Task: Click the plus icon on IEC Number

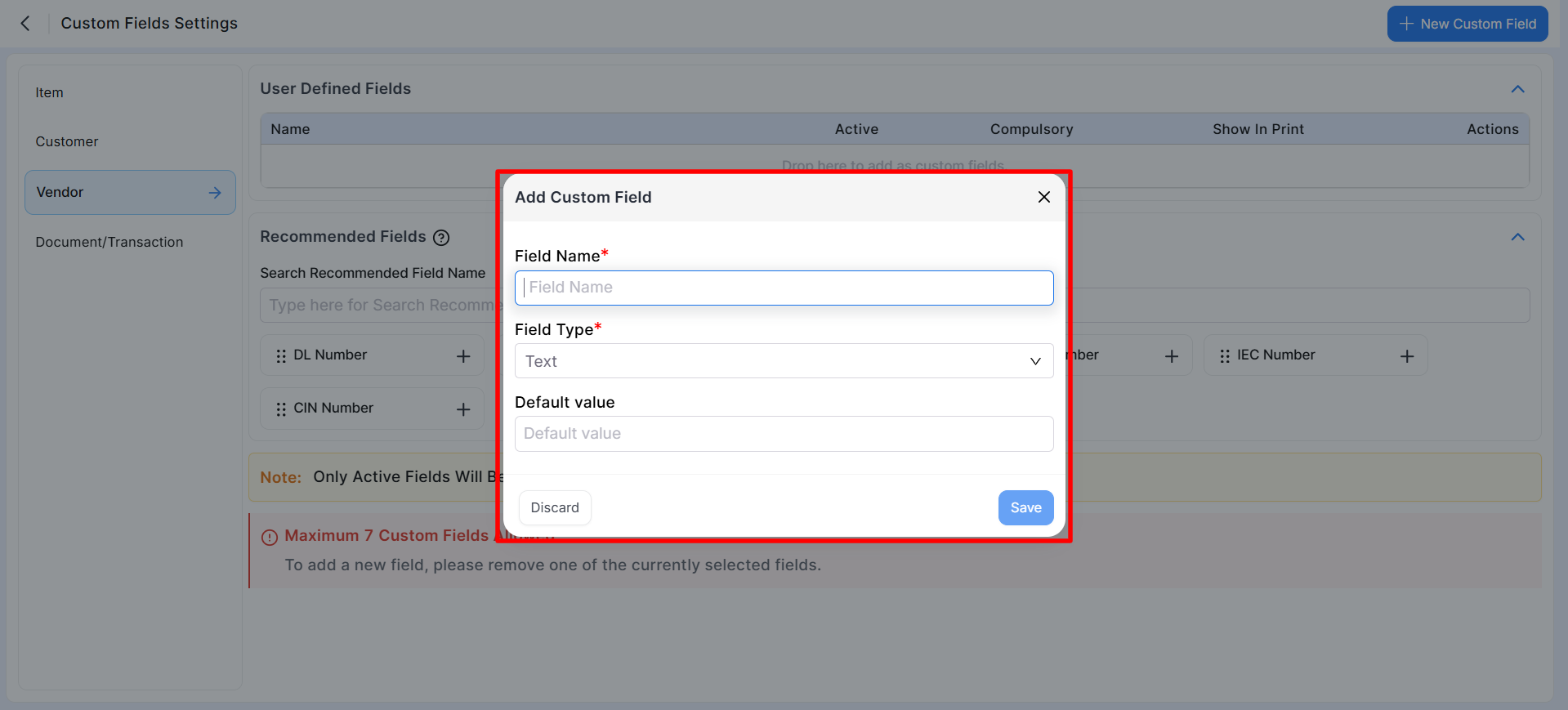Action: (1406, 356)
